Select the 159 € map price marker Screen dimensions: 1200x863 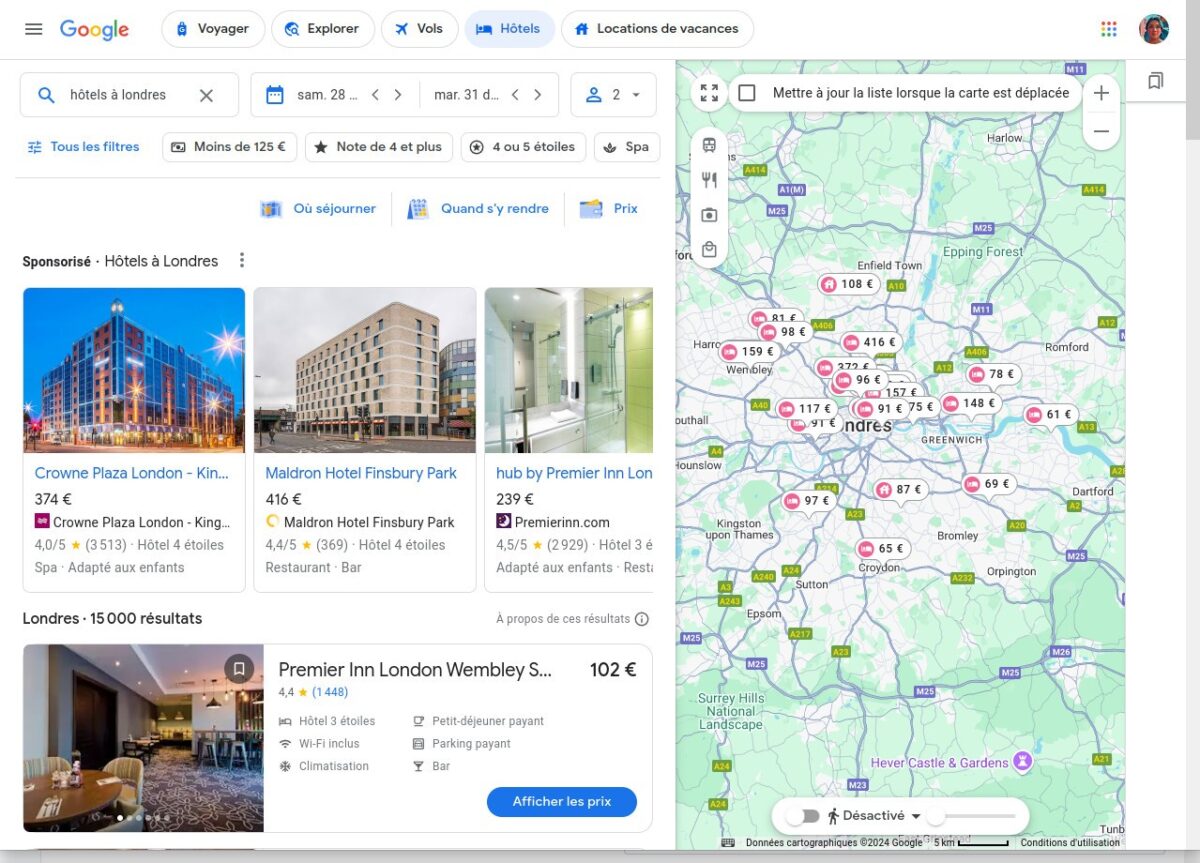coord(749,352)
